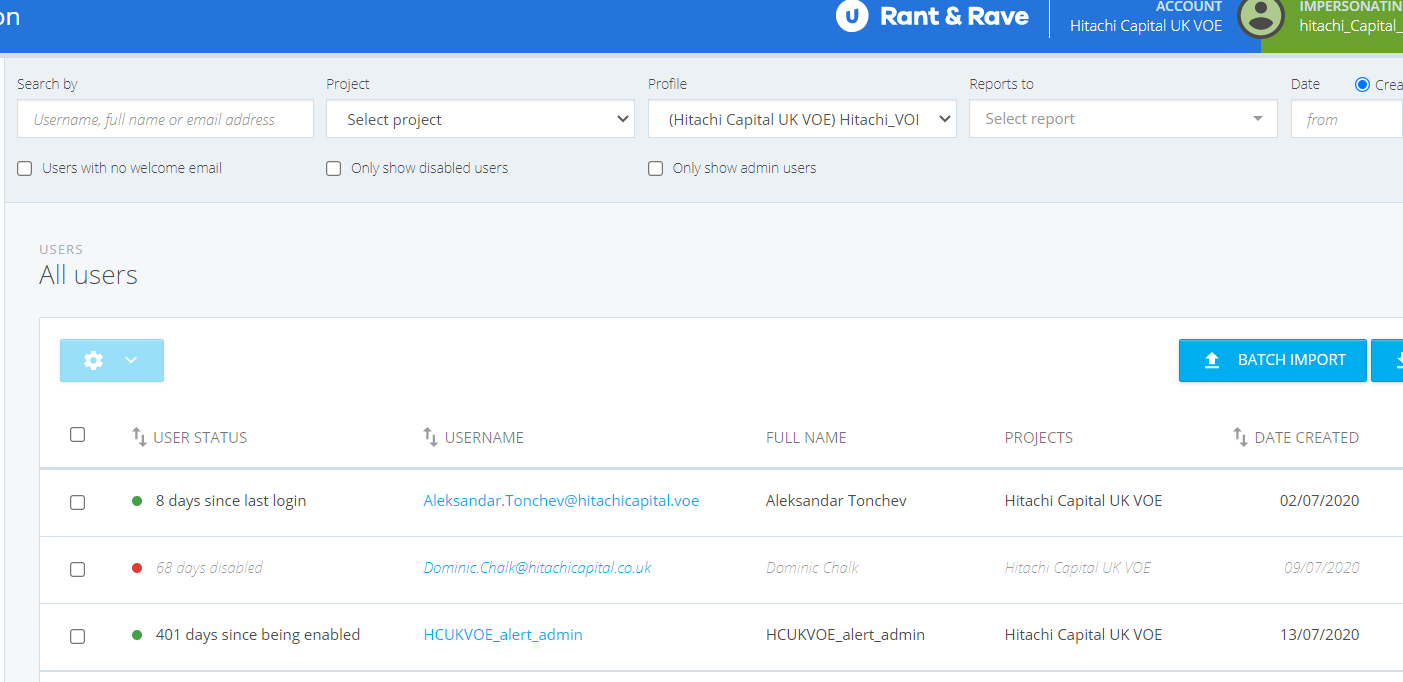1403x682 pixels.
Task: Sort by User Status arrows icon
Action: (140, 437)
